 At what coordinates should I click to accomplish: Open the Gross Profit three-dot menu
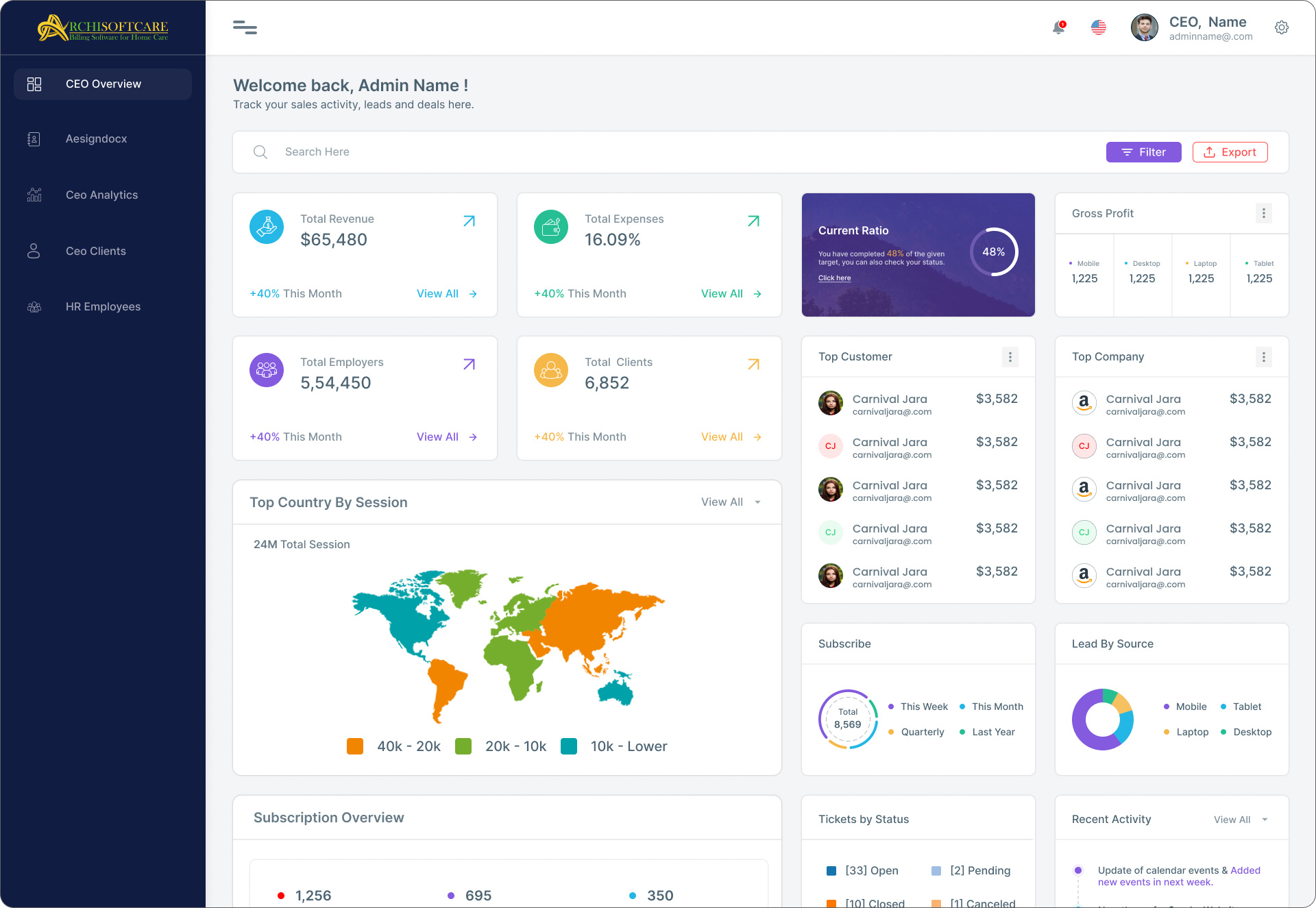tap(1264, 213)
